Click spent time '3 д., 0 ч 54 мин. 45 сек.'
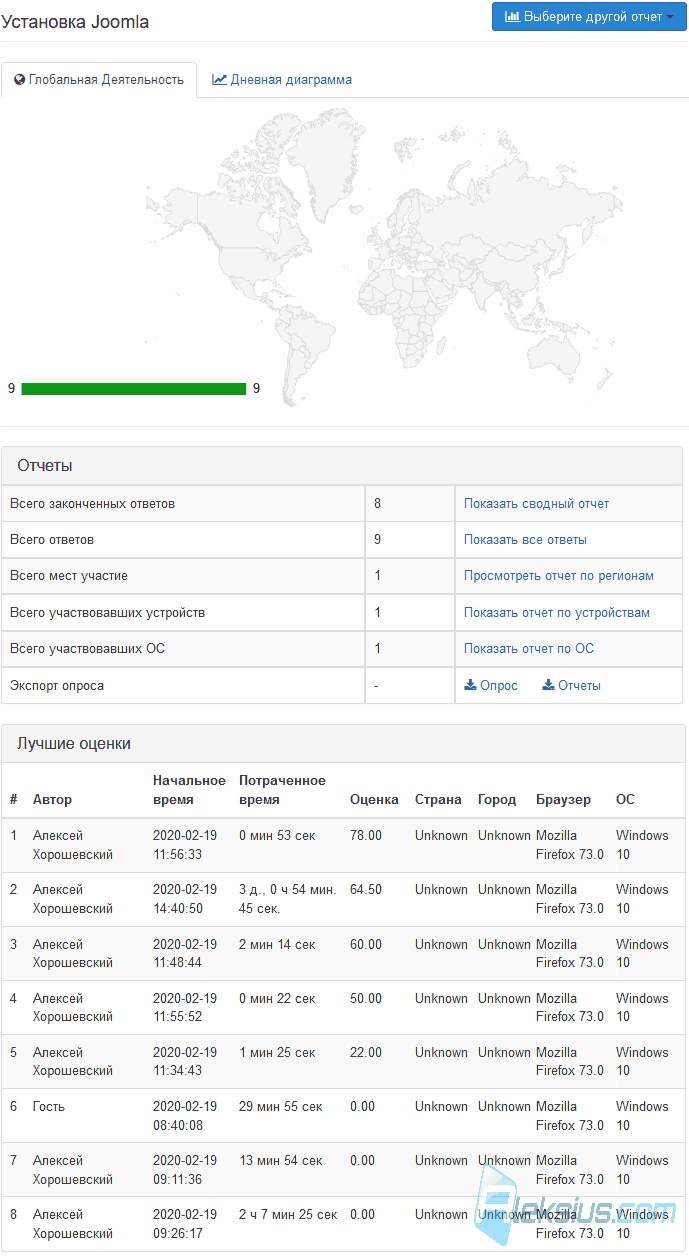The image size is (689, 1257). [287, 899]
